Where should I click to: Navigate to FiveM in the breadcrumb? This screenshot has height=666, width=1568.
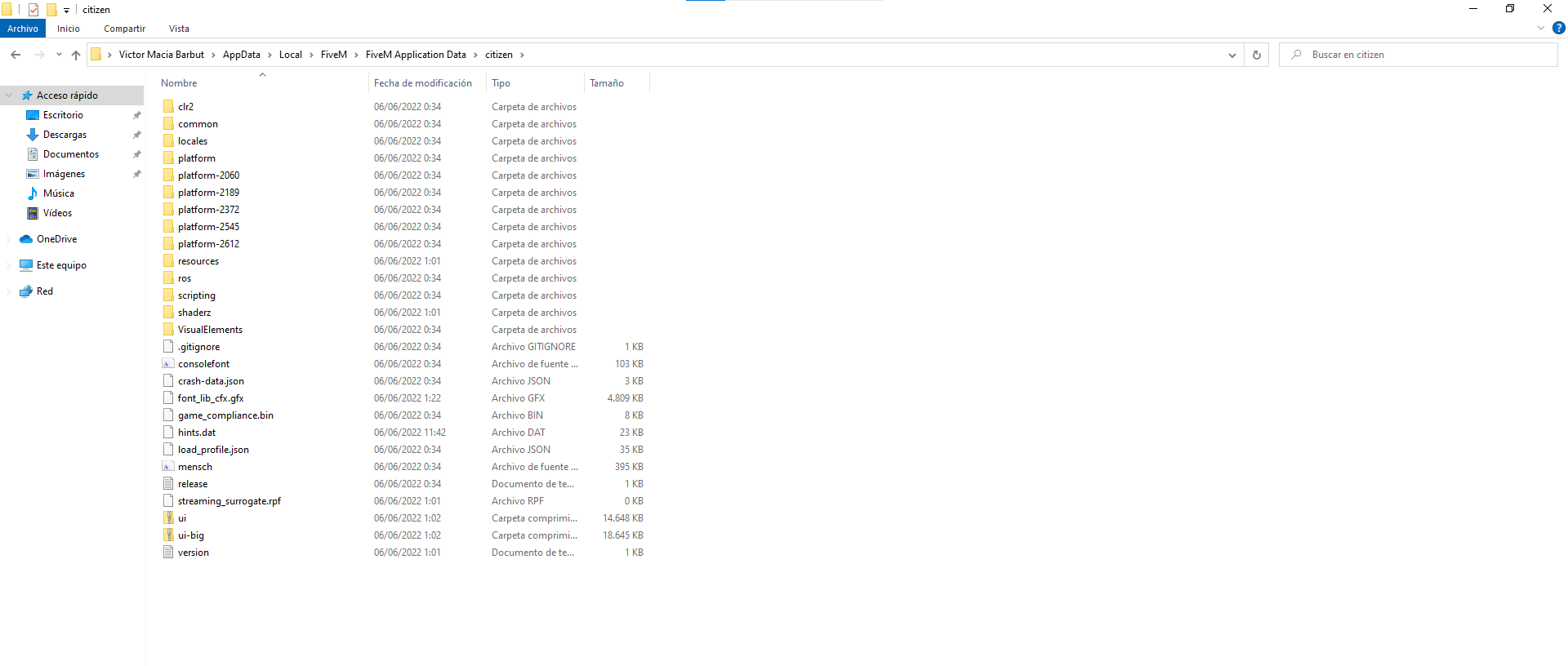334,55
